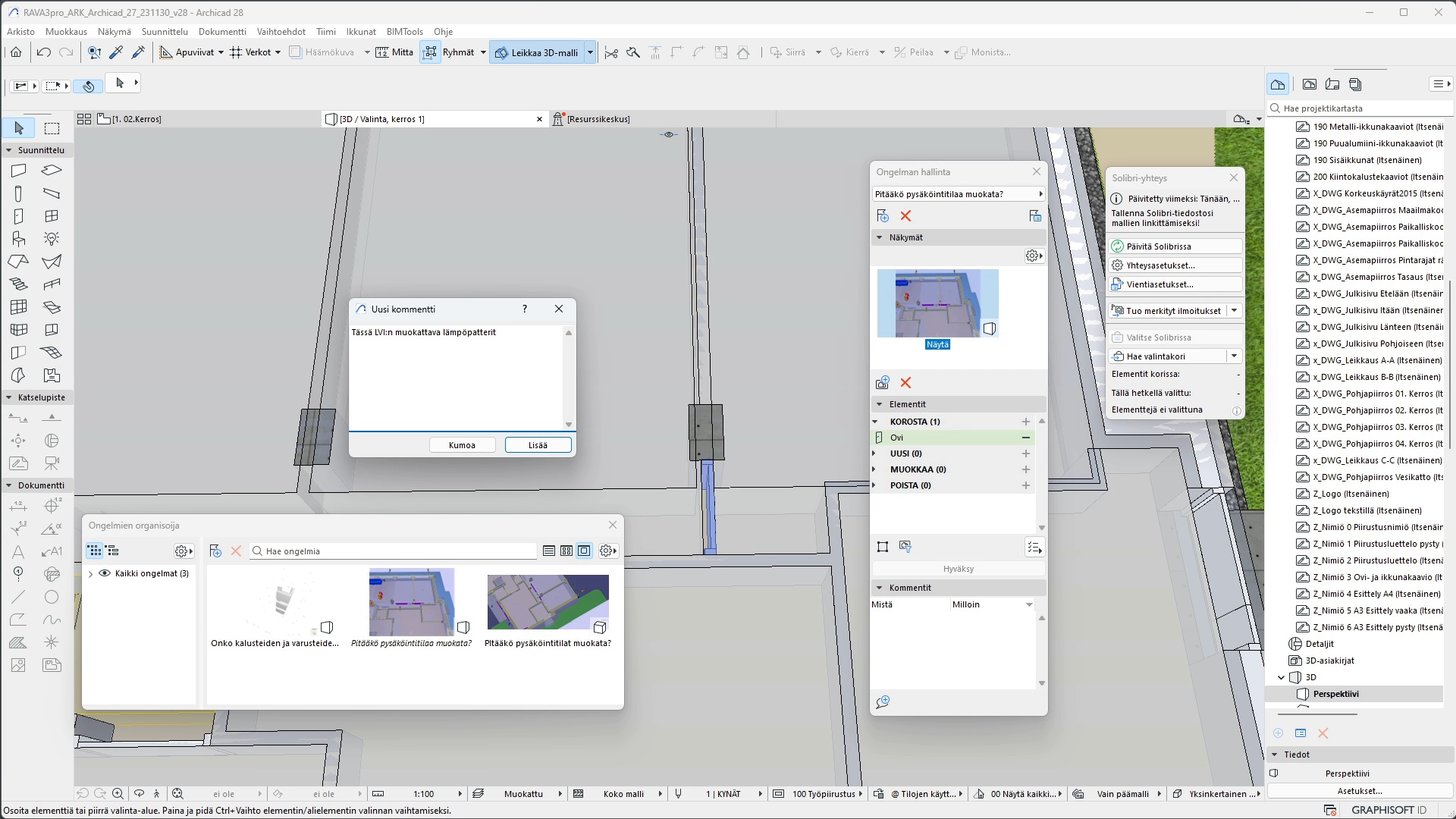Switch organizer to list view icon
The height and width of the screenshot is (819, 1456).
click(549, 551)
